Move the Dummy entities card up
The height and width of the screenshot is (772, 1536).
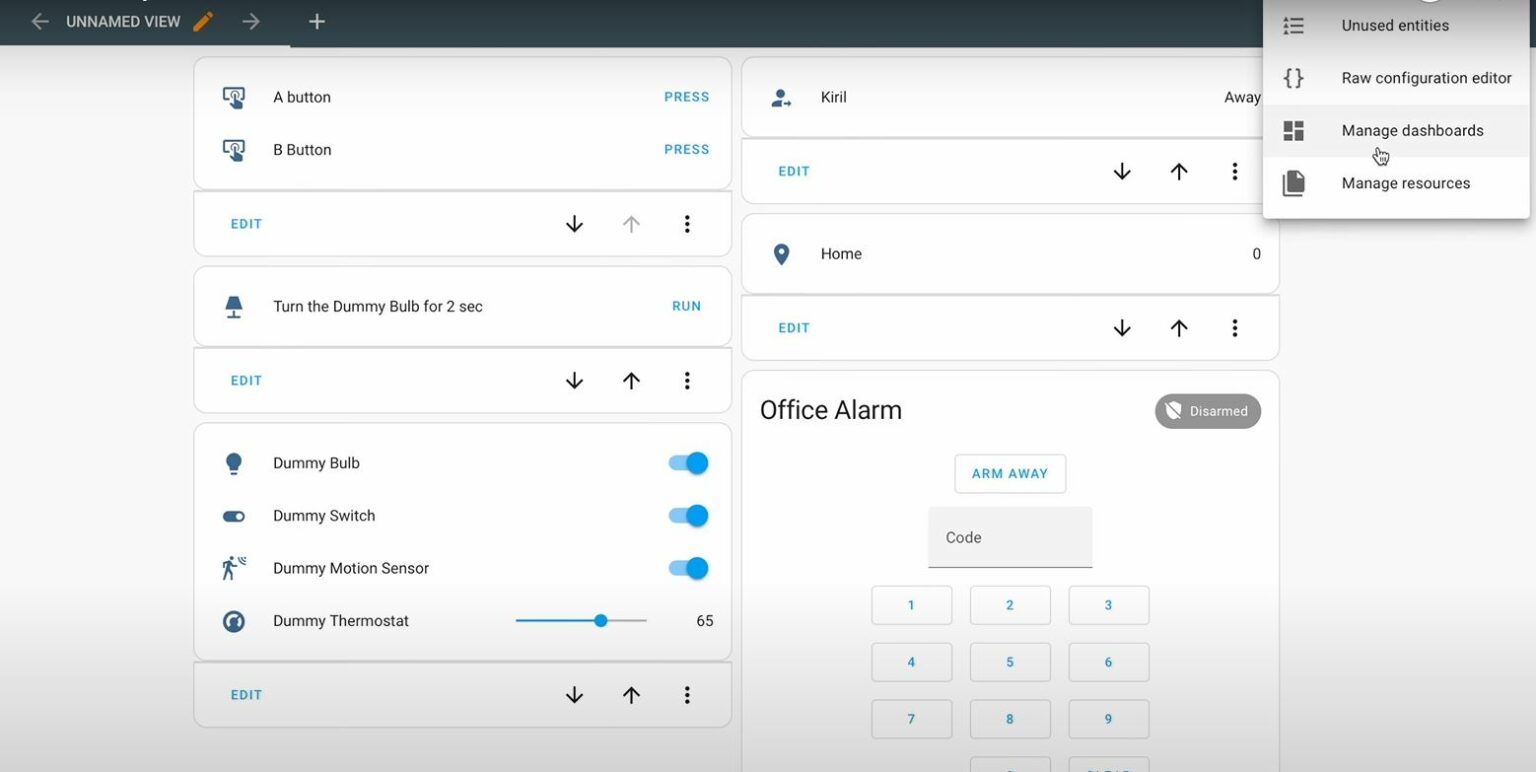point(631,695)
